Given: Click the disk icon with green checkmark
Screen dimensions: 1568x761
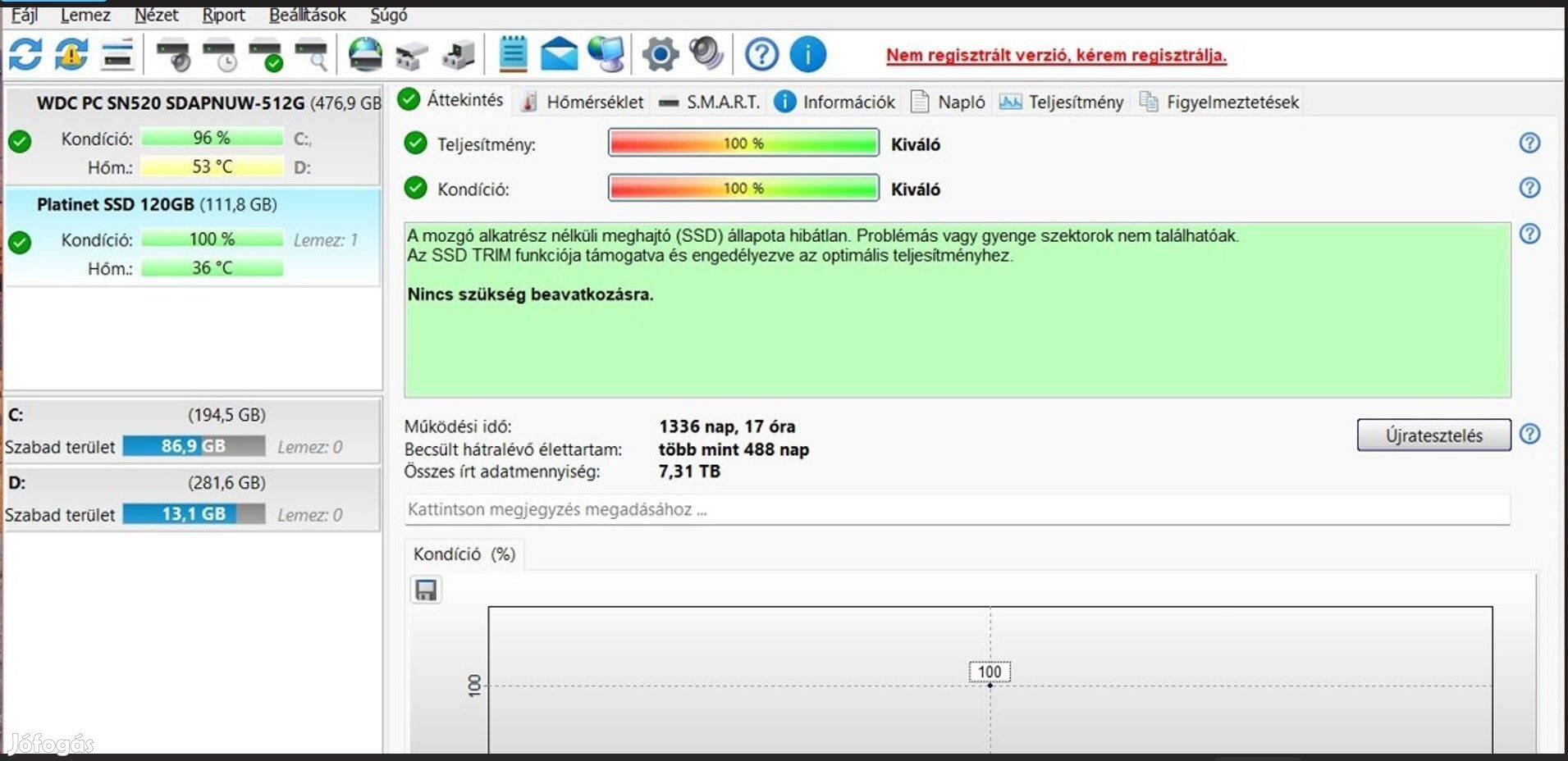Looking at the screenshot, I should pyautogui.click(x=266, y=55).
